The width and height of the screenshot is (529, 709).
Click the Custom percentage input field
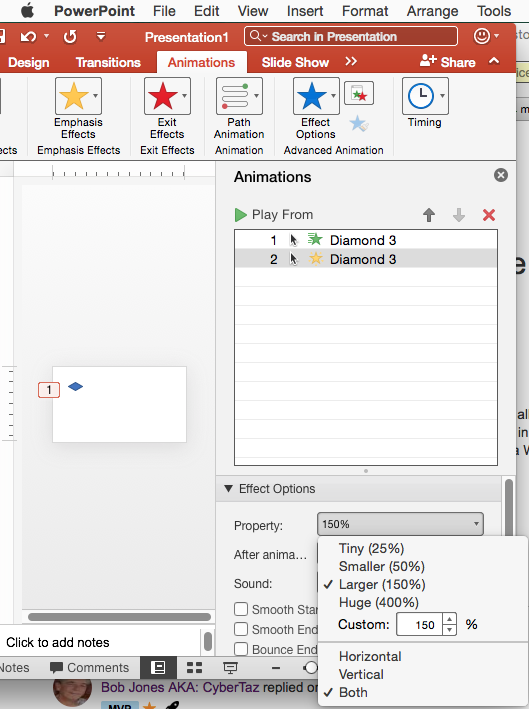[x=419, y=624]
